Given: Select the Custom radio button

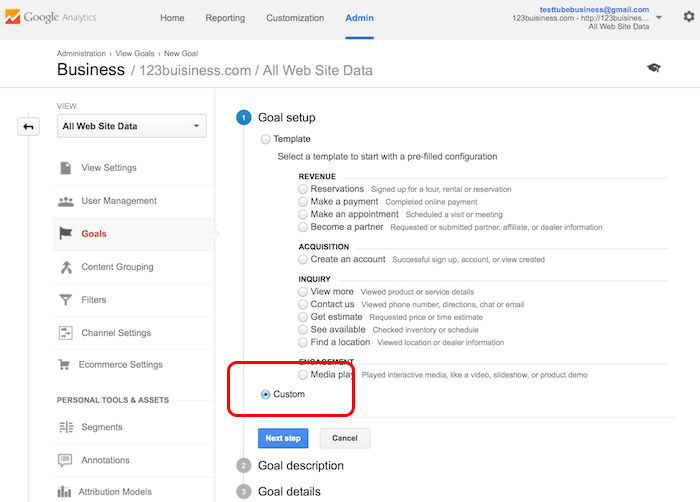Looking at the screenshot, I should [x=265, y=394].
